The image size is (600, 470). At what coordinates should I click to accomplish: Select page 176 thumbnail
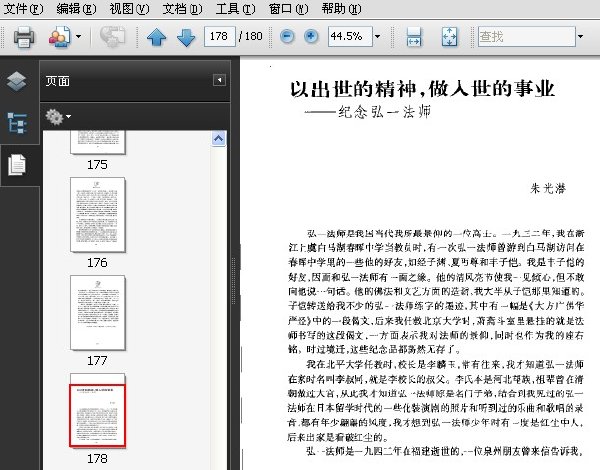pos(98,215)
